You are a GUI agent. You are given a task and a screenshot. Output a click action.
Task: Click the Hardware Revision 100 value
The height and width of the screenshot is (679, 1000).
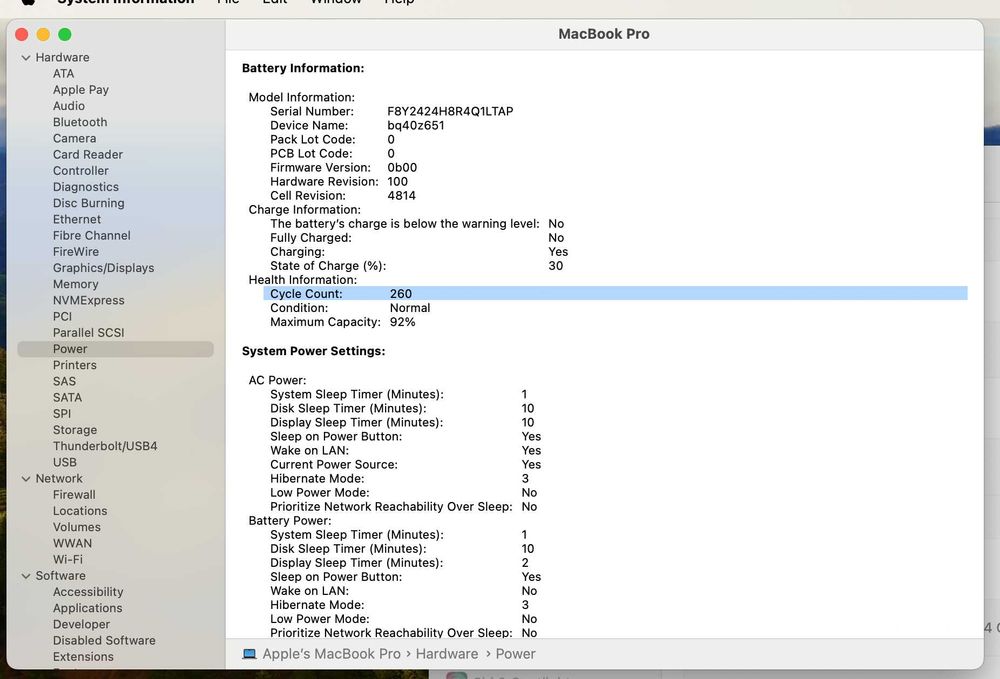click(397, 182)
